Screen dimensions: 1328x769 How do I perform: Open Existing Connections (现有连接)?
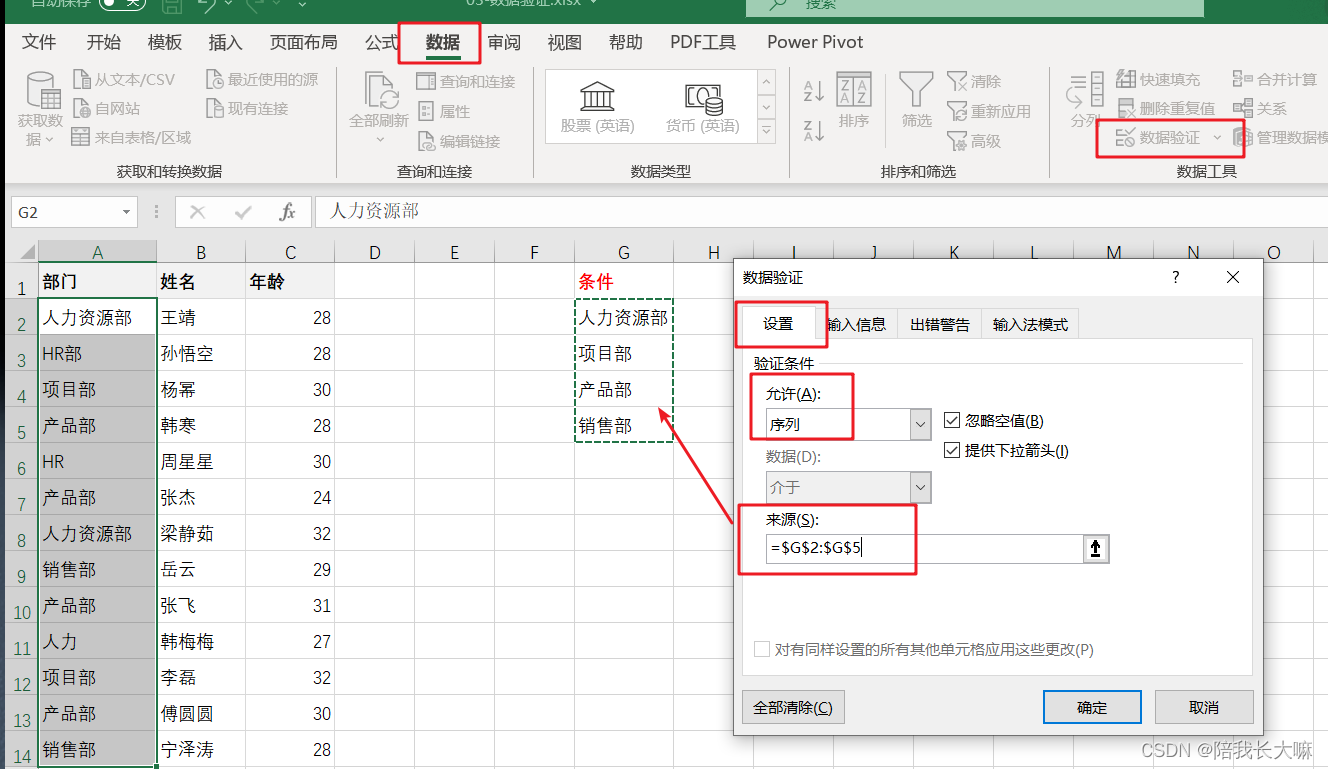coord(247,108)
